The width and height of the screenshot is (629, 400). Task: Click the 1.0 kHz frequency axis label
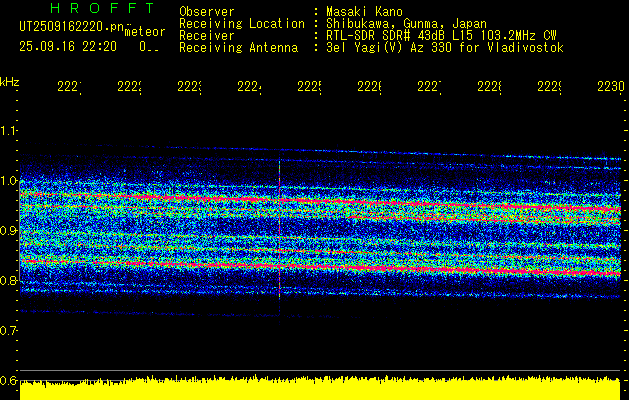(9, 181)
